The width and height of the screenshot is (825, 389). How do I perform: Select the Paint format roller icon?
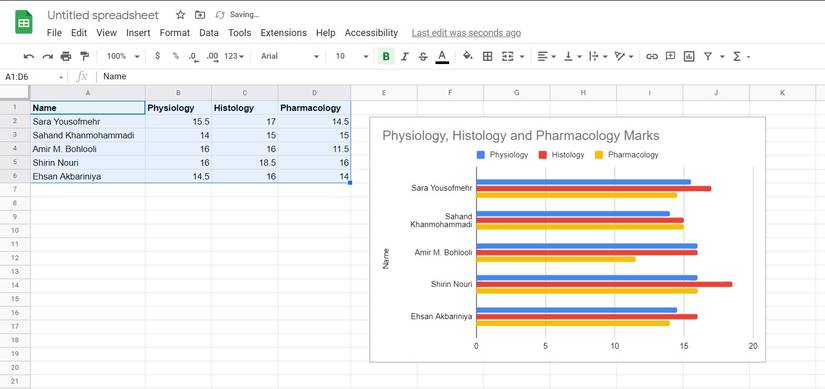tap(84, 56)
